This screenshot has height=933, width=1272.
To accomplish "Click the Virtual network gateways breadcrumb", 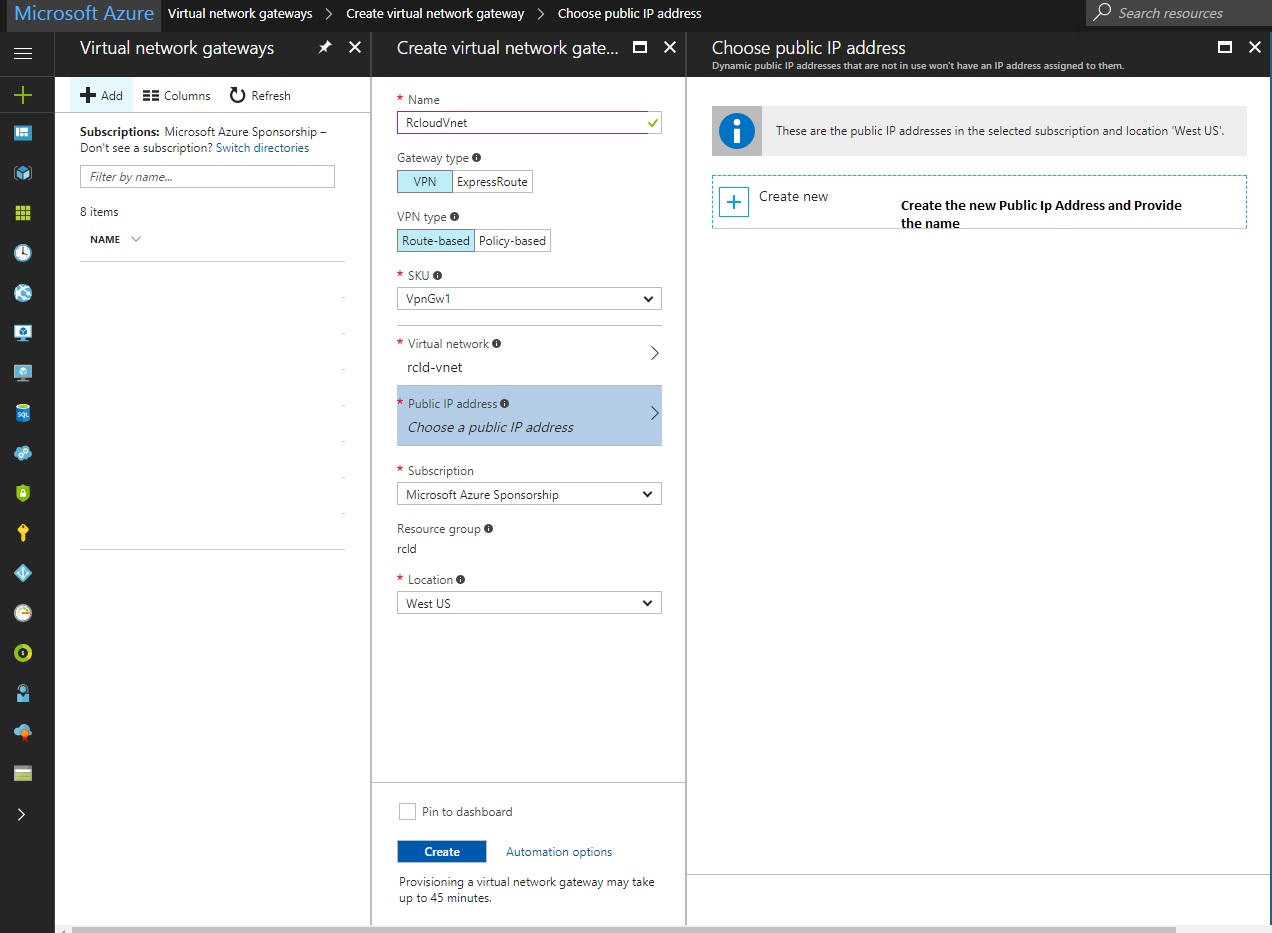I will [x=240, y=13].
